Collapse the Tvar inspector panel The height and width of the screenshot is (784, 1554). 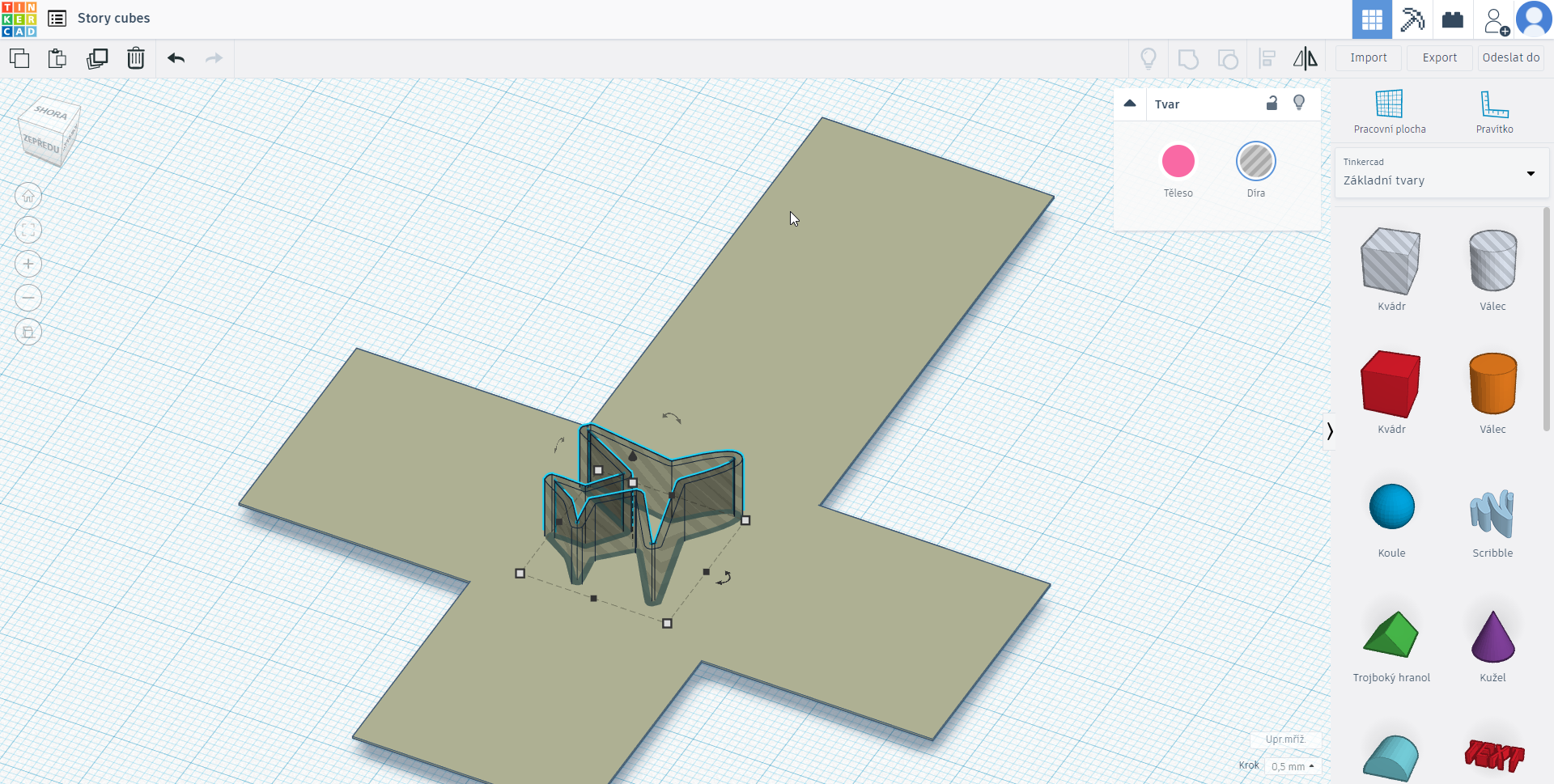(x=1130, y=104)
